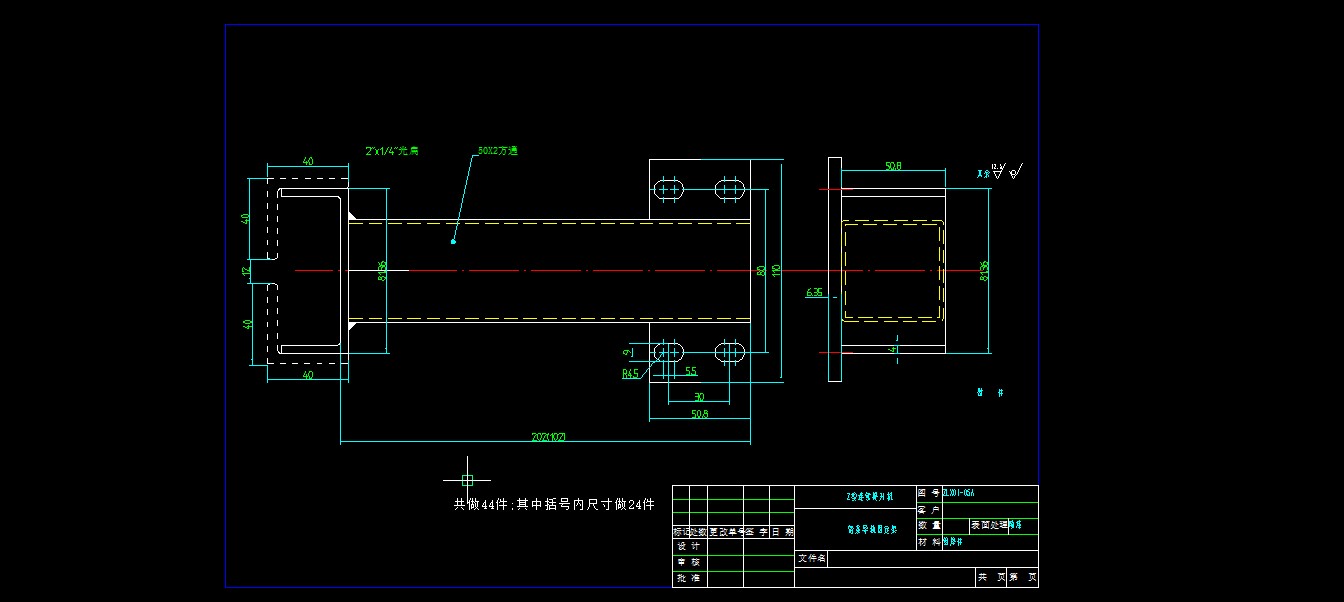
Task: Pick the R4.5 radius dimension
Action: 630,374
